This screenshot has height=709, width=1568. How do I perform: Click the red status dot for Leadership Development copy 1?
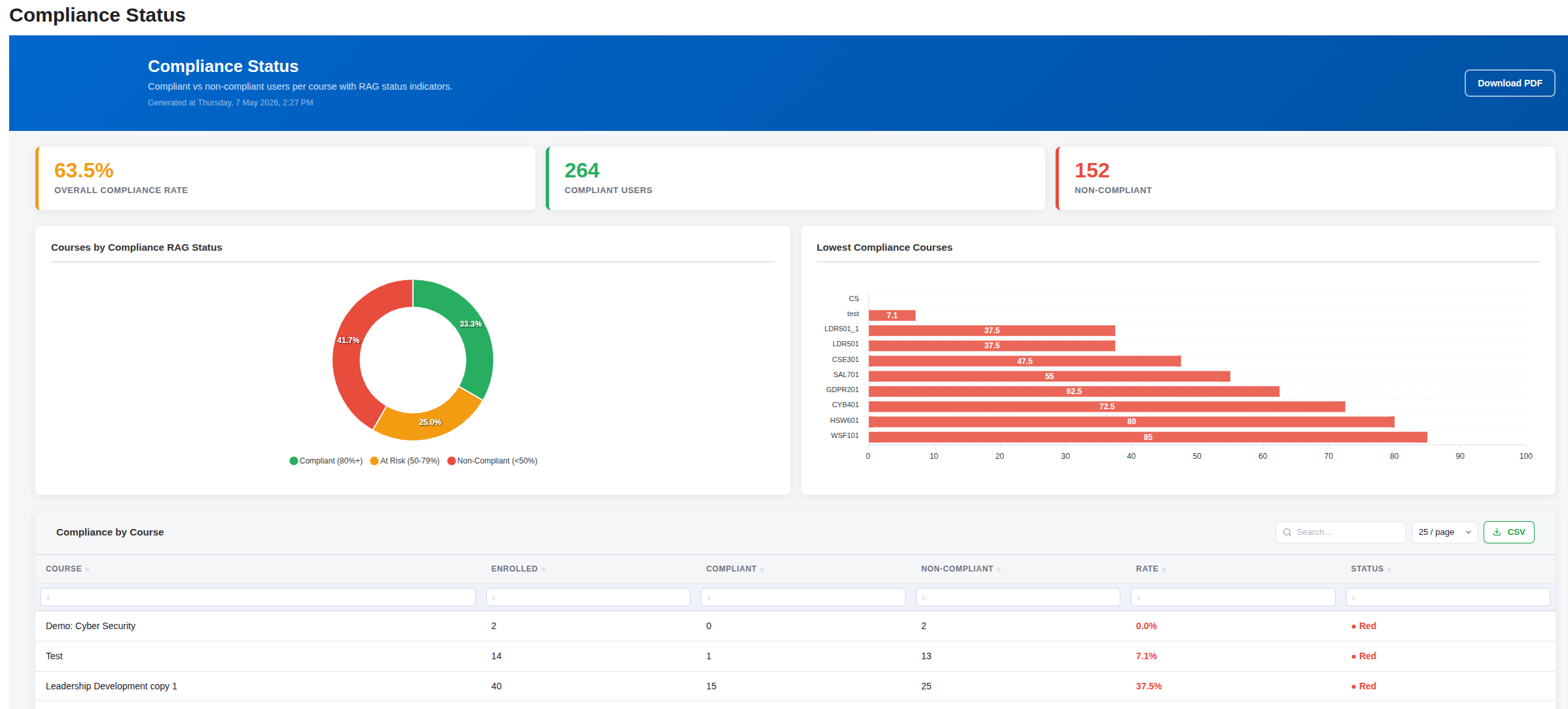click(1353, 687)
